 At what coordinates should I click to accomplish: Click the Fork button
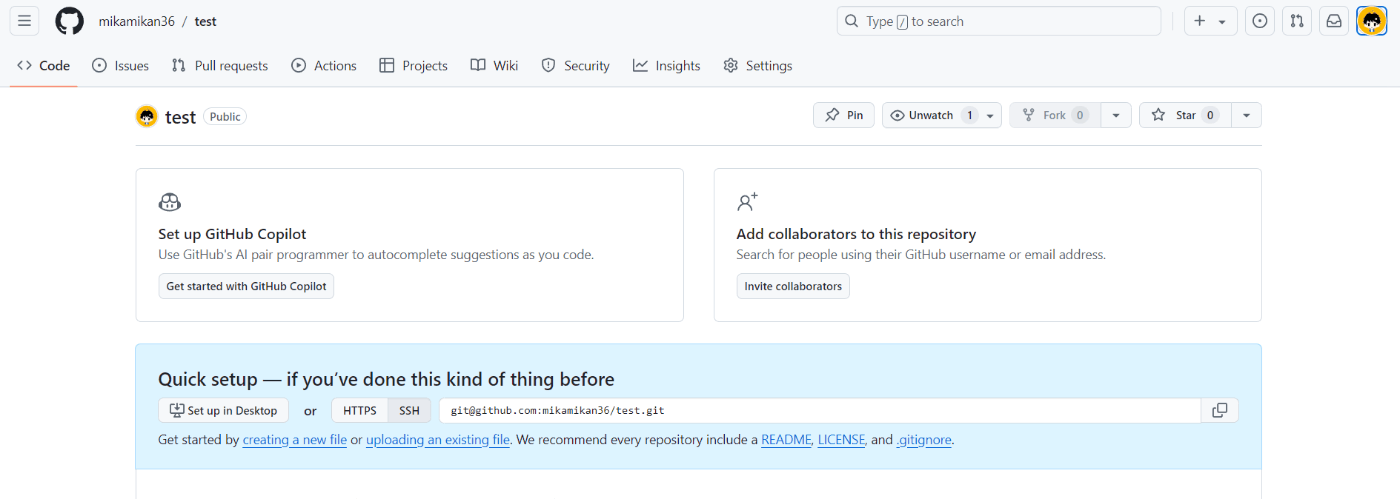[1055, 115]
